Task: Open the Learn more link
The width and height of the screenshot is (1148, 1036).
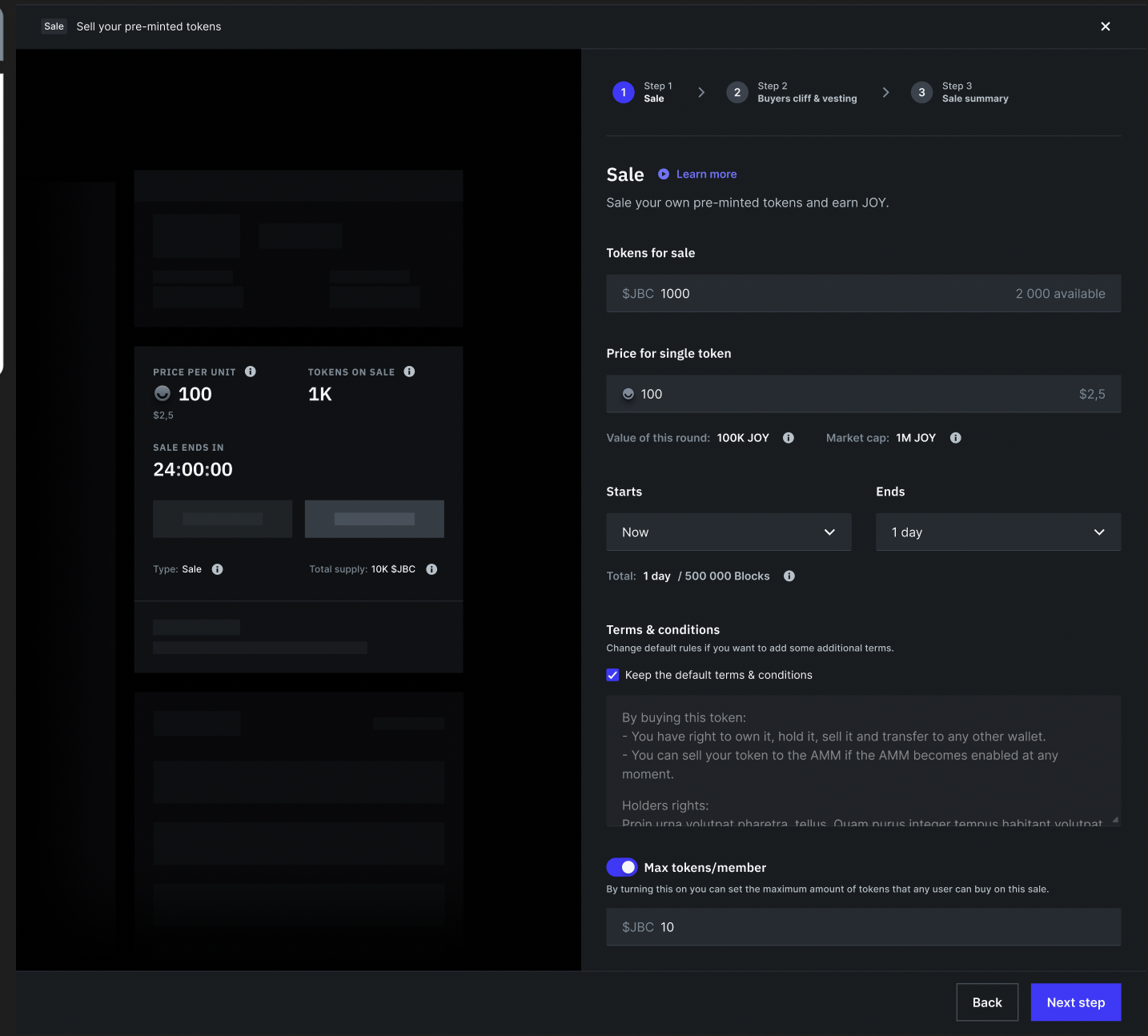Action: coord(707,174)
